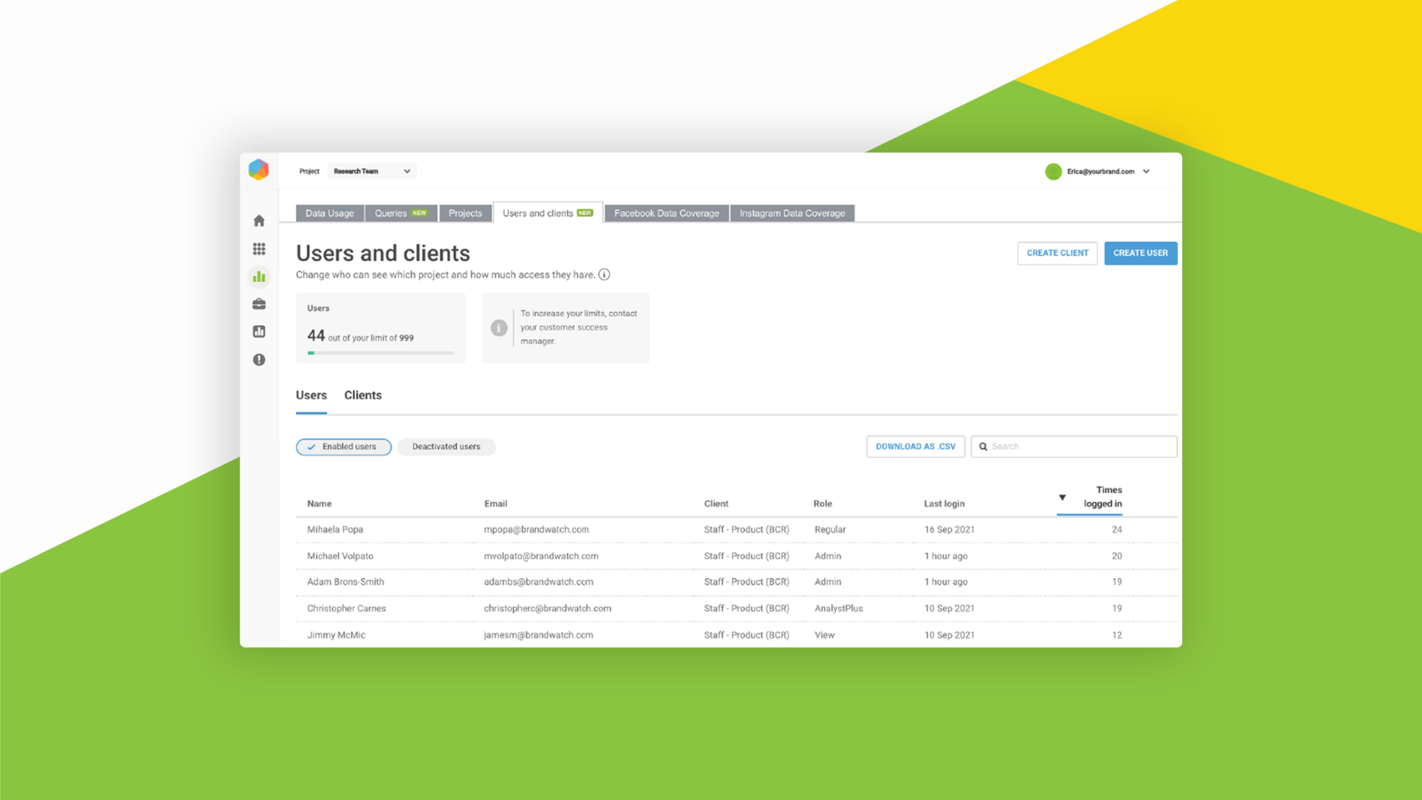The height and width of the screenshot is (800, 1422).
Task: Select the briefcase icon in the sidebar
Action: (259, 303)
